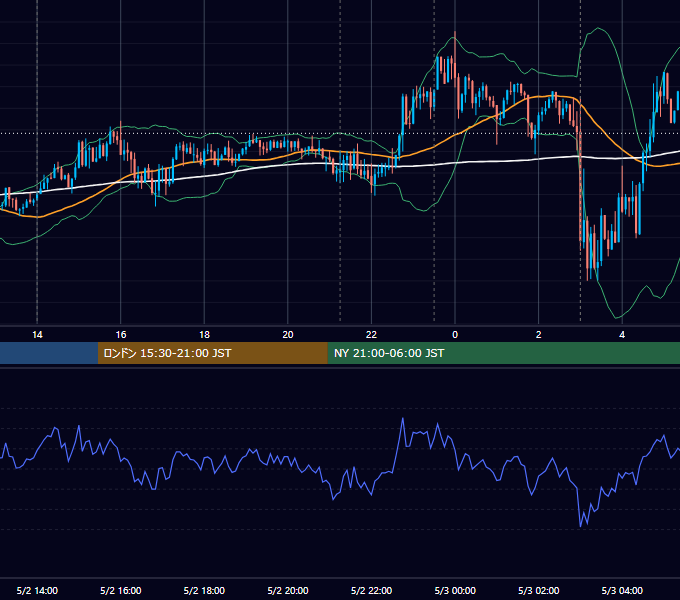Click the 16 hour label on chart axis
This screenshot has width=680, height=600.
click(x=121, y=335)
